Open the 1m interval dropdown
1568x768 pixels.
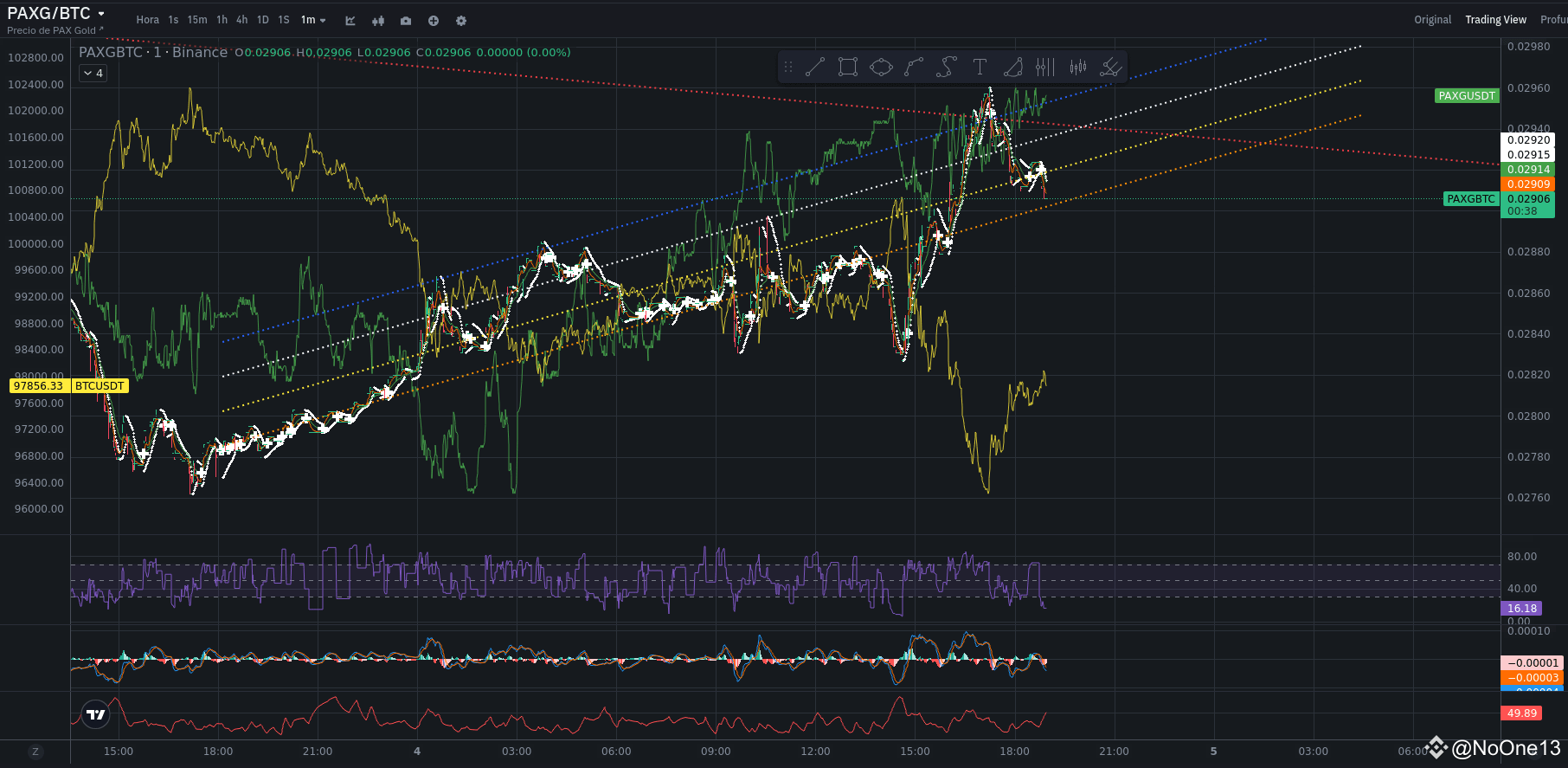[313, 20]
